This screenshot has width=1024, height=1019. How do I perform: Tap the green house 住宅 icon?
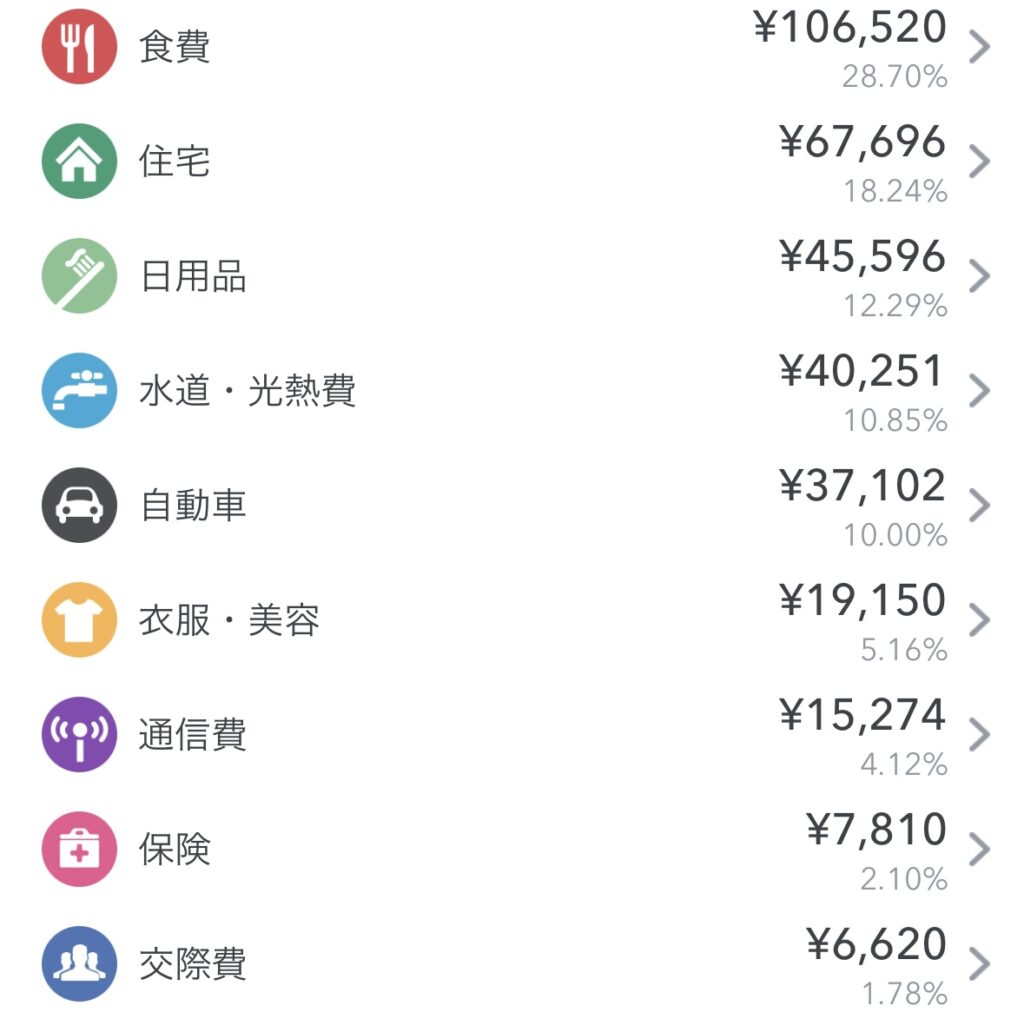click(x=79, y=161)
